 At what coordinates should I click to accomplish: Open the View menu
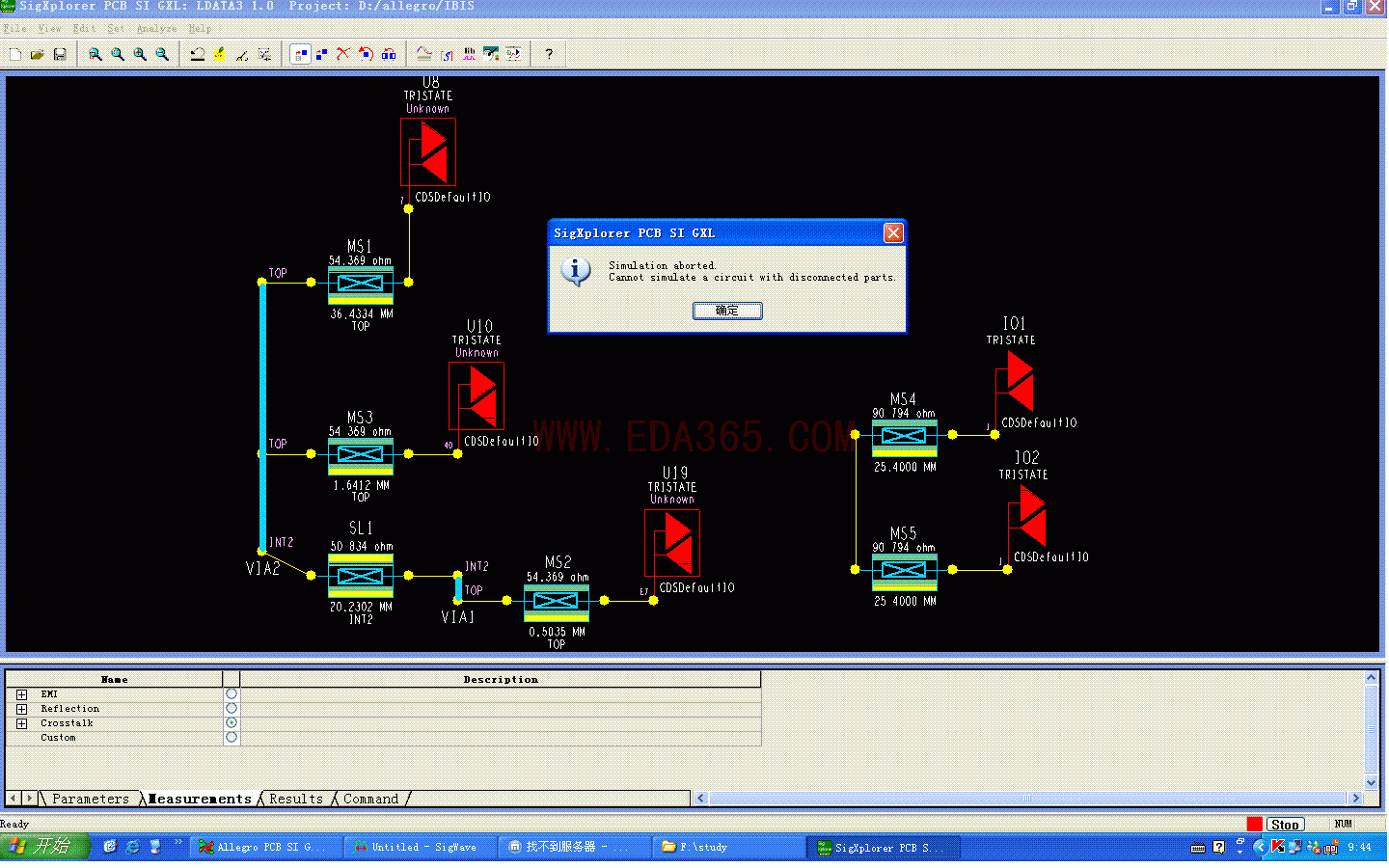click(49, 29)
